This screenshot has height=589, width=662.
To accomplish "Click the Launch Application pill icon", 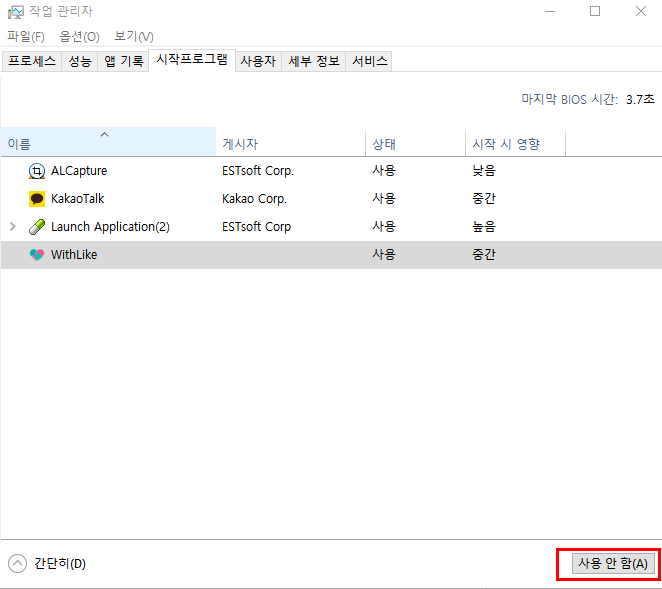I will pyautogui.click(x=37, y=227).
